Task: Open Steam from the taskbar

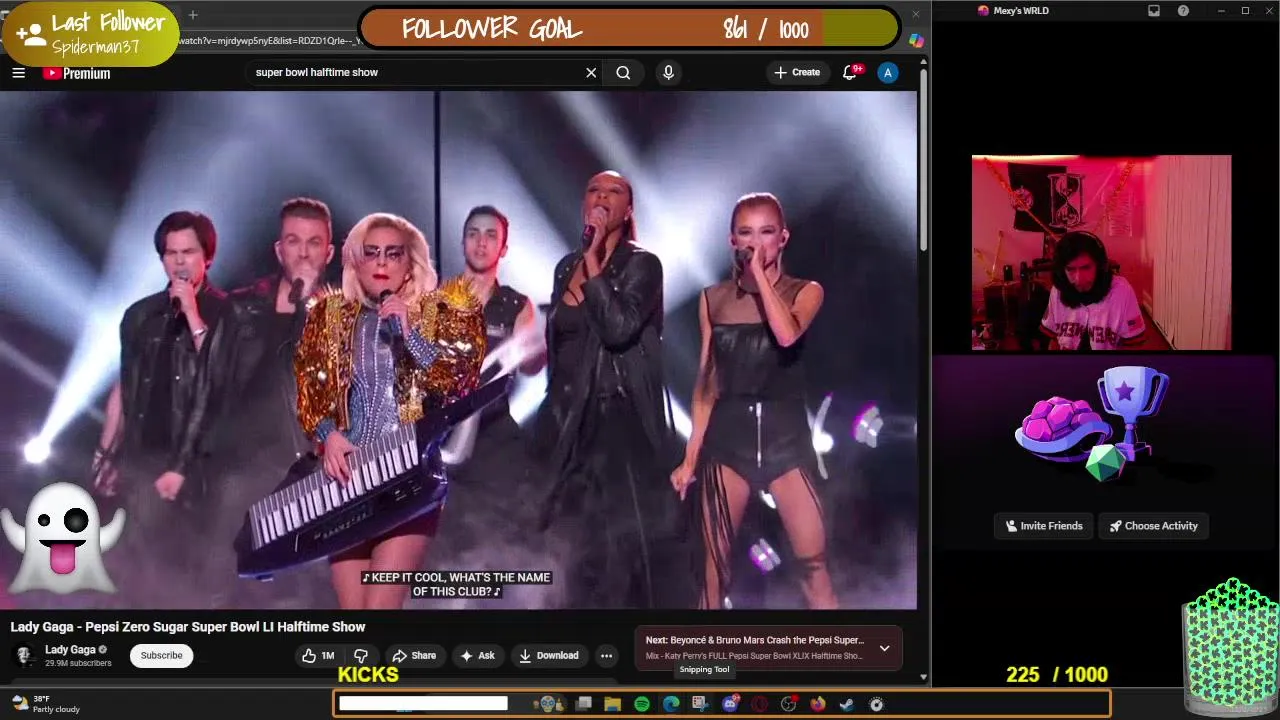Action: coord(847,704)
